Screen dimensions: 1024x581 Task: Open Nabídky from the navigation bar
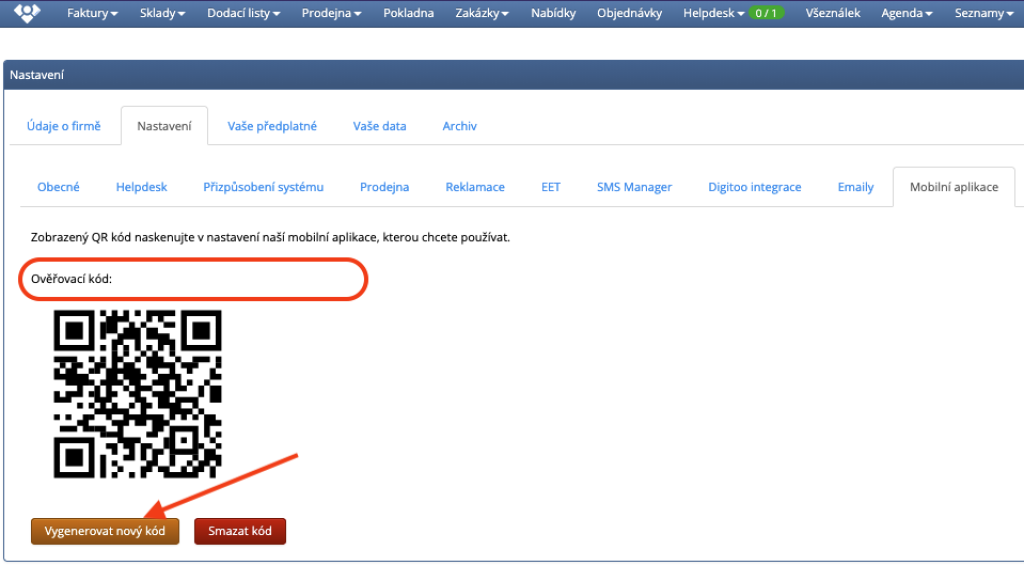(553, 14)
